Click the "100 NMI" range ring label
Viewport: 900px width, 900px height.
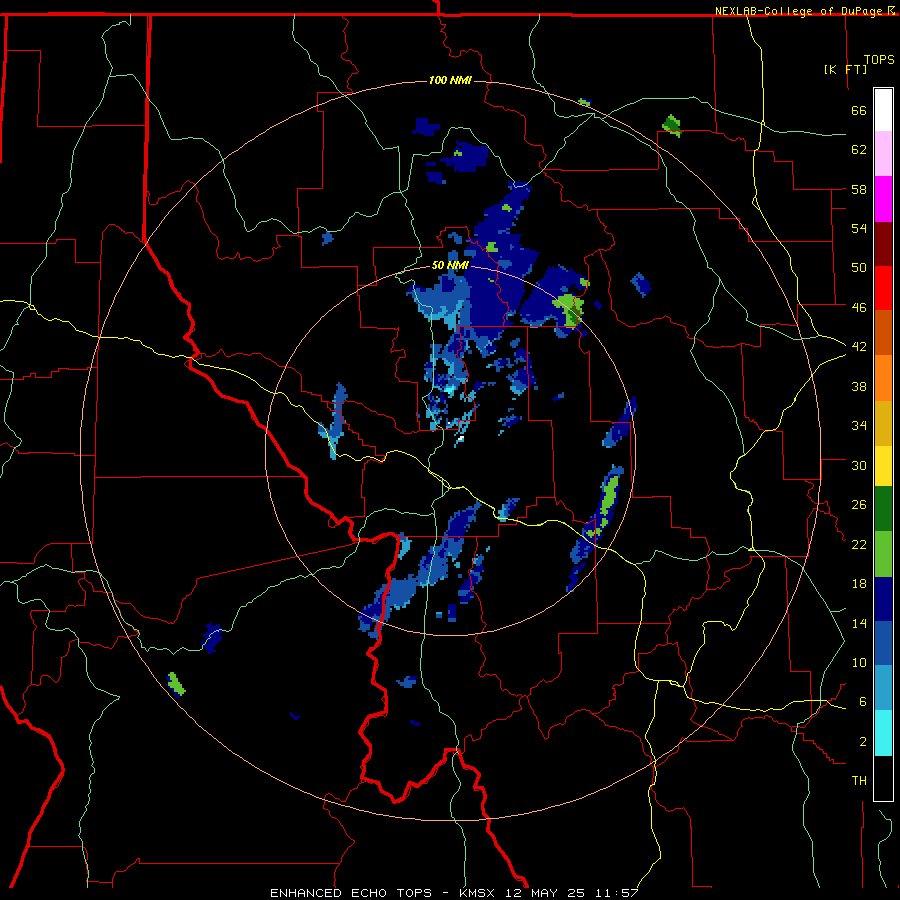point(450,80)
